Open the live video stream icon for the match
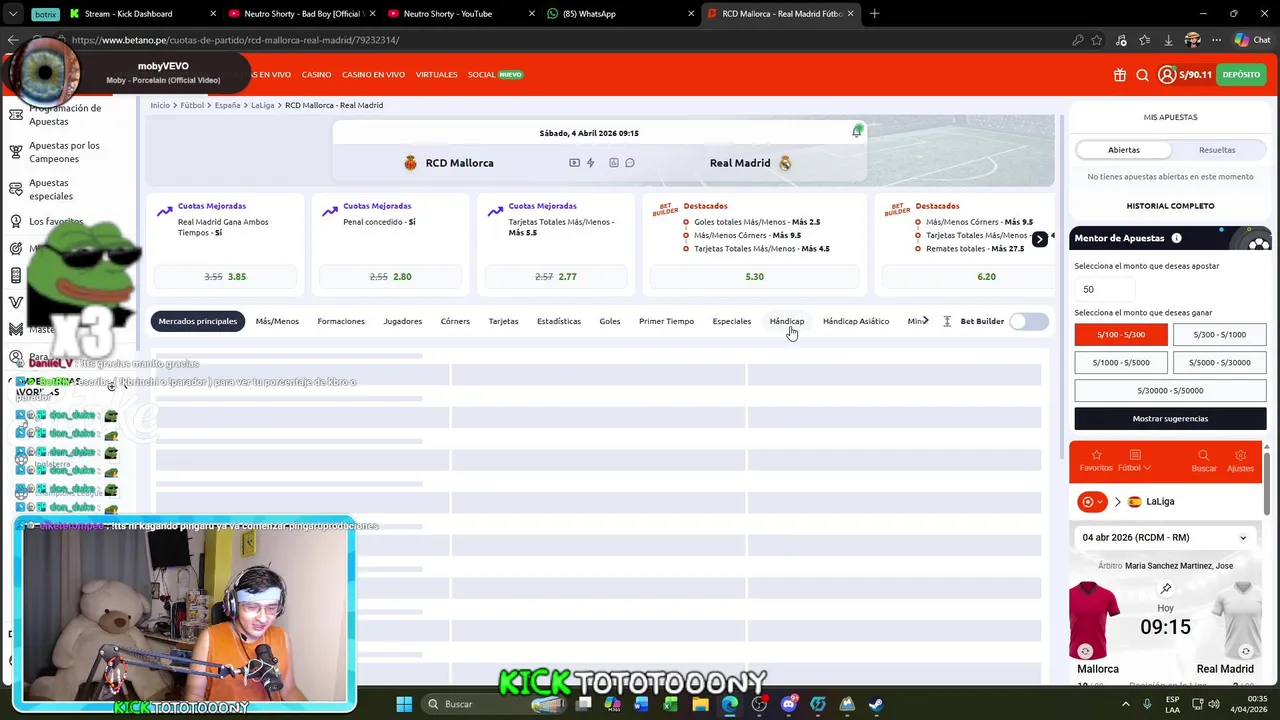This screenshot has height=720, width=1280. pyautogui.click(x=574, y=163)
